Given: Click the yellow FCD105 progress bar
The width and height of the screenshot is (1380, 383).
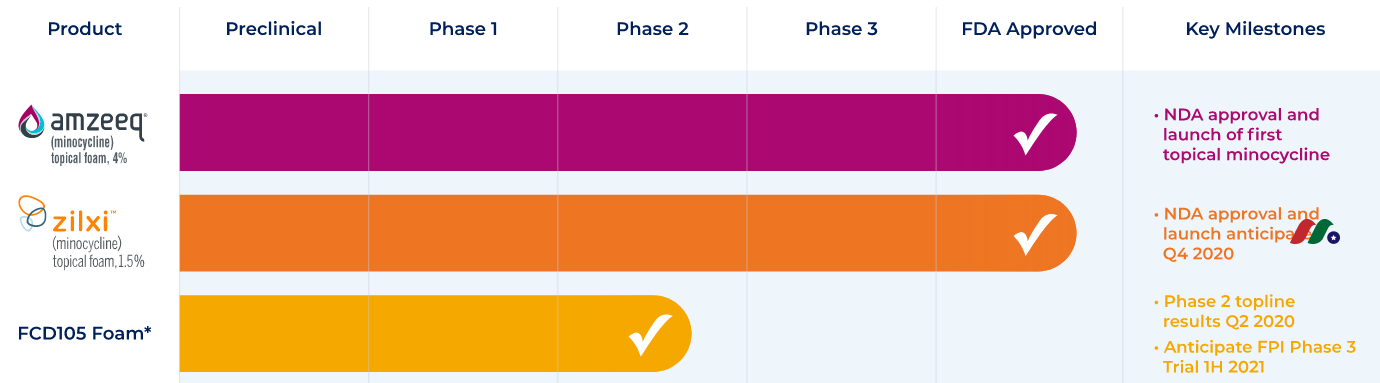Looking at the screenshot, I should [x=436, y=334].
